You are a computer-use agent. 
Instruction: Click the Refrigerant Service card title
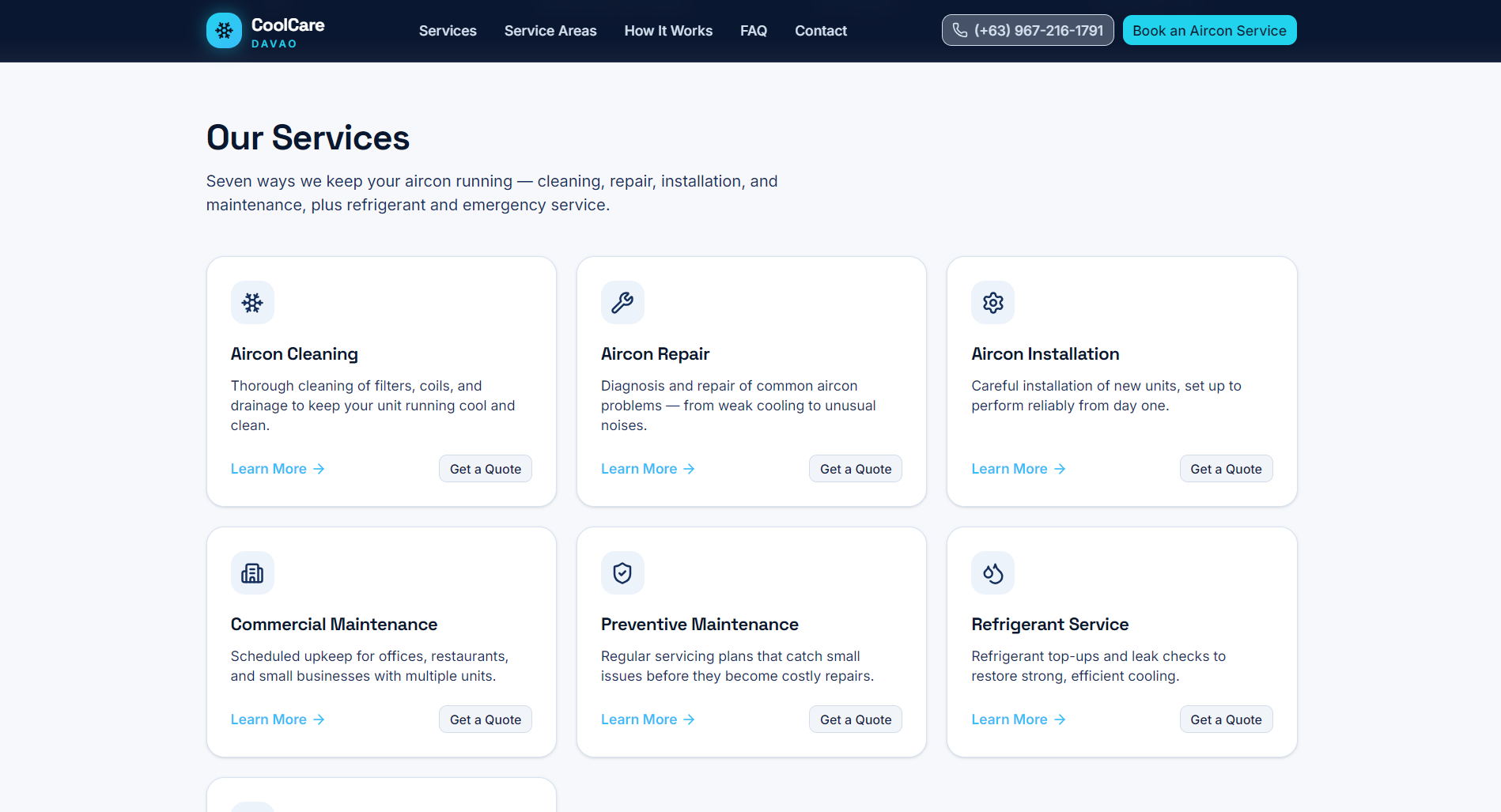tap(1050, 625)
